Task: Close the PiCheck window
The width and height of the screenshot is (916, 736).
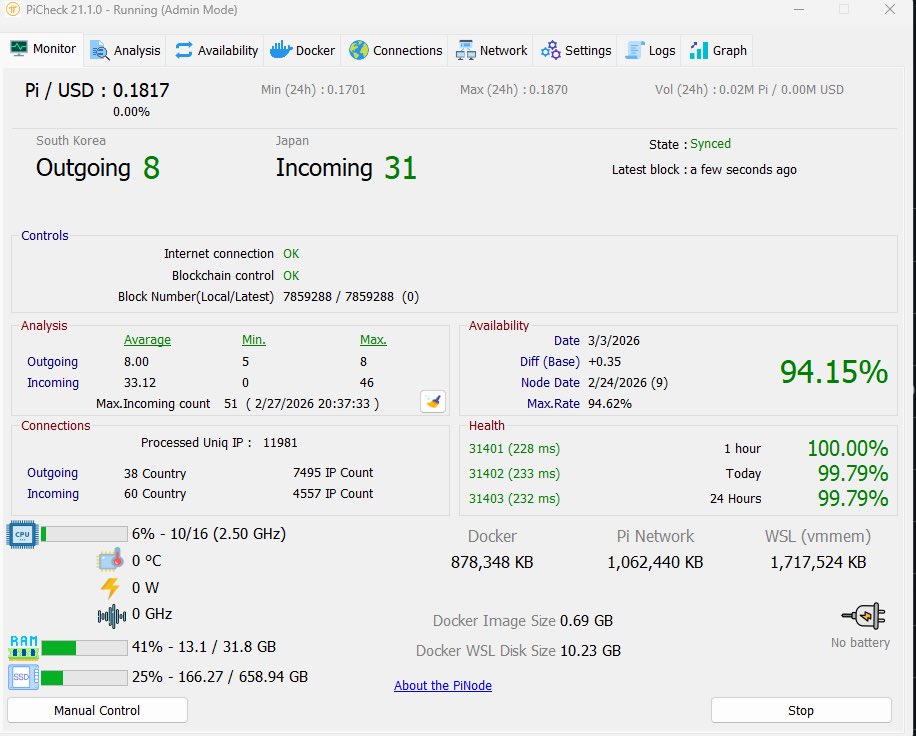Action: pyautogui.click(x=890, y=10)
